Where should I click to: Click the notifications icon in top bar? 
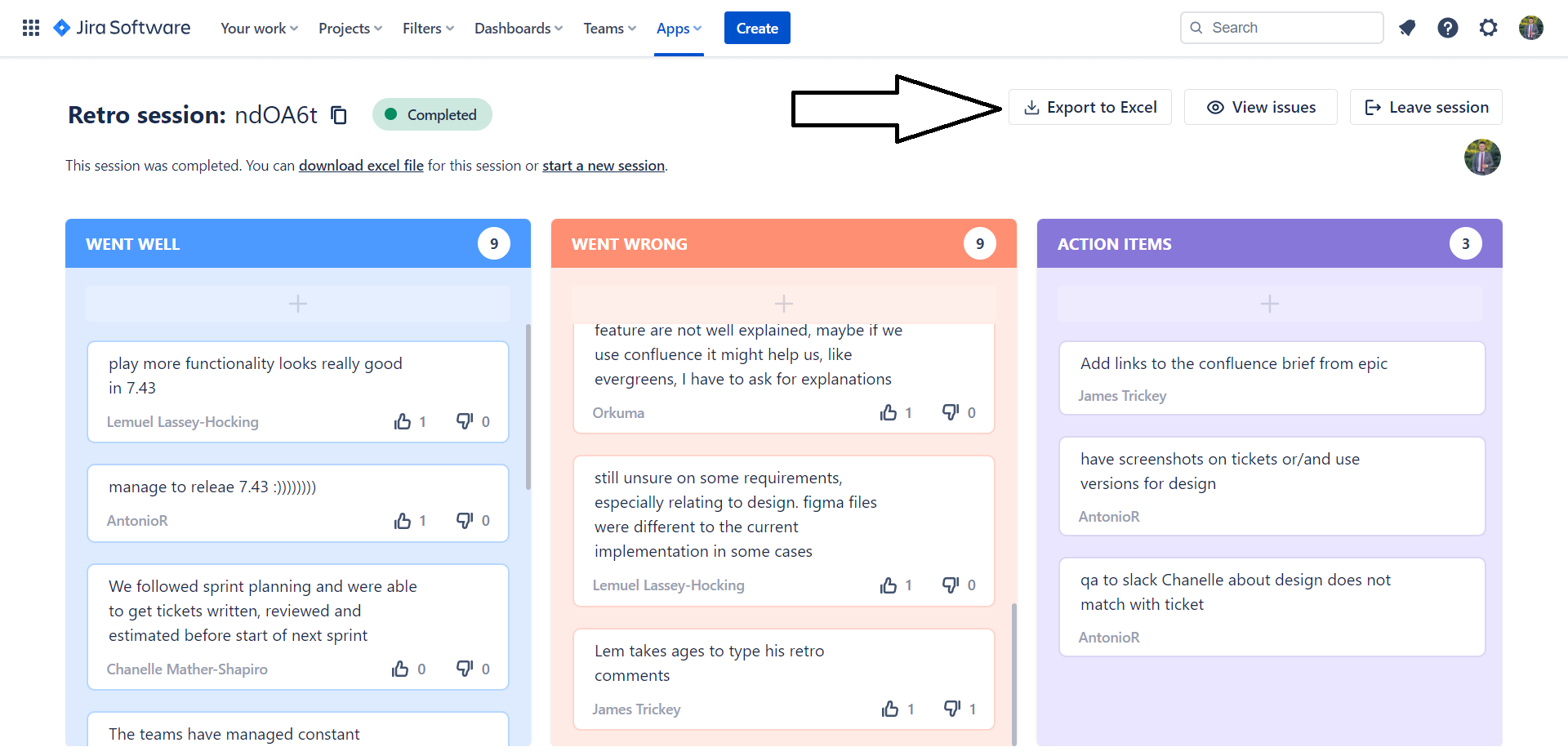click(1406, 28)
